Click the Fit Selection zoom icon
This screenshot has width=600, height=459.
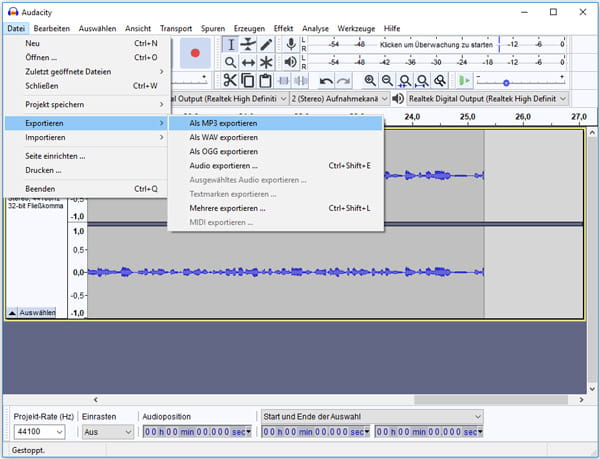tap(405, 81)
